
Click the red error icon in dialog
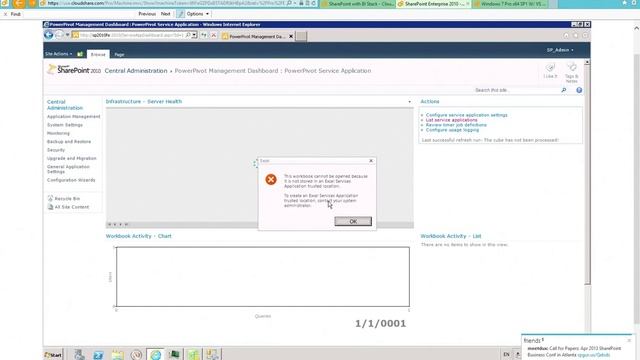pyautogui.click(x=271, y=179)
